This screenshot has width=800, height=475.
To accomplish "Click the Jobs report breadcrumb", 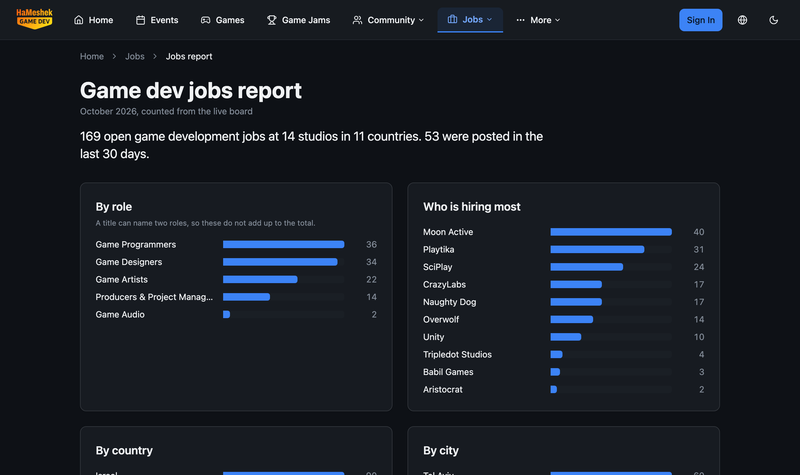I will pos(189,56).
